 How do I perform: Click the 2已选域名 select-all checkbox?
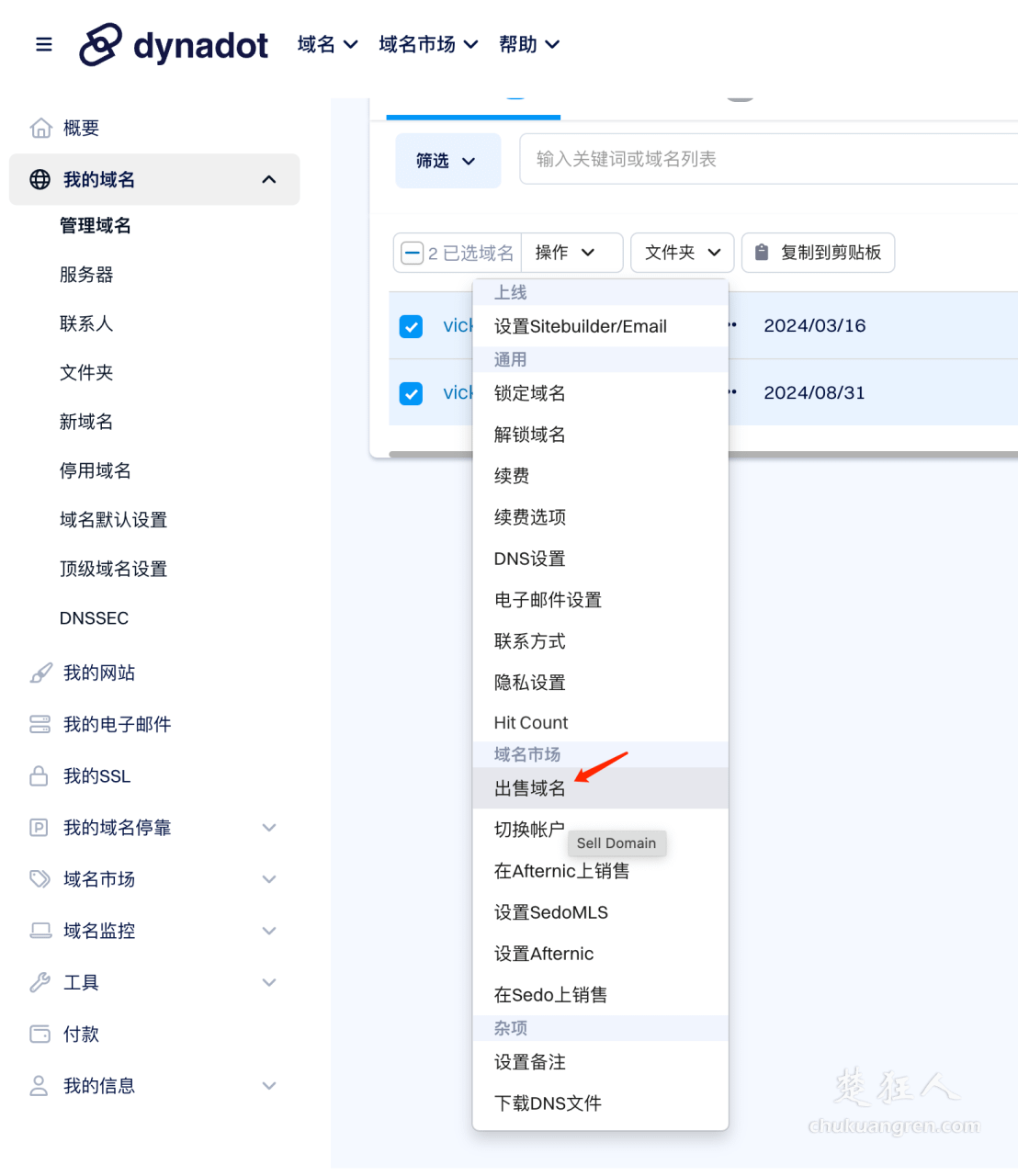(412, 252)
